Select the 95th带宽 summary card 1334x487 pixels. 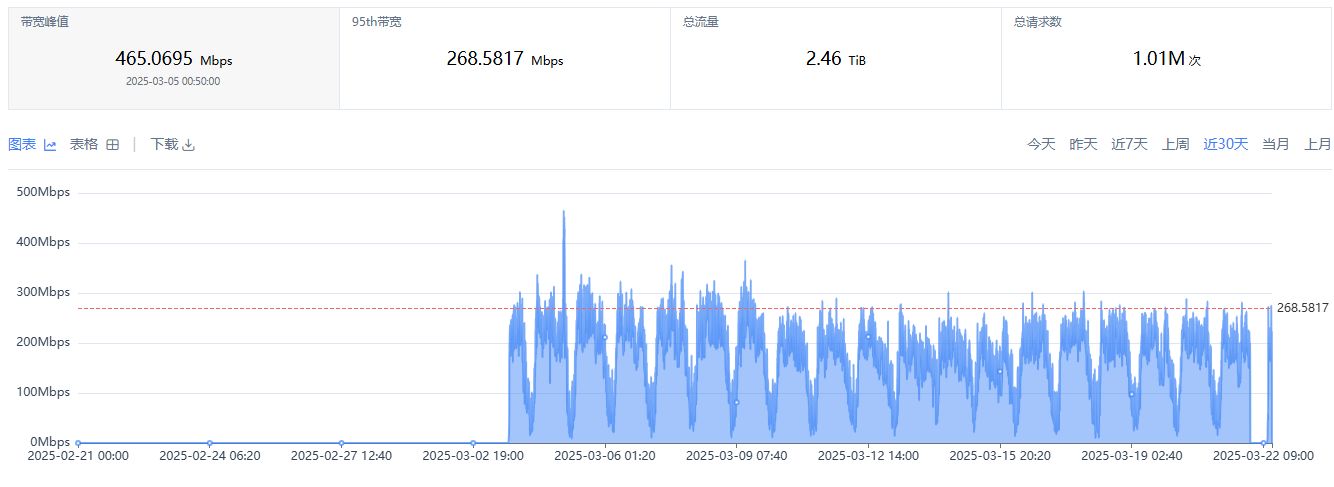[x=505, y=58]
